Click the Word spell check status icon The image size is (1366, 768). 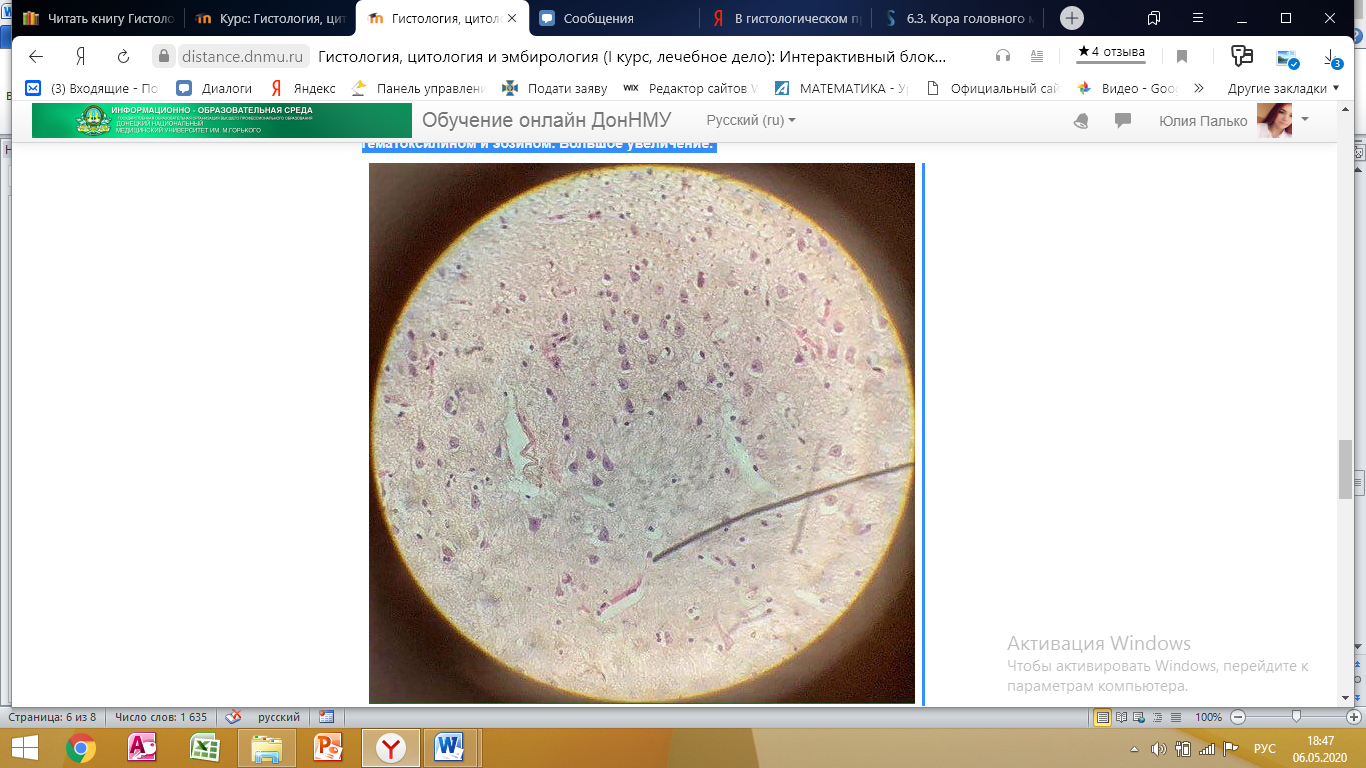pyautogui.click(x=233, y=717)
